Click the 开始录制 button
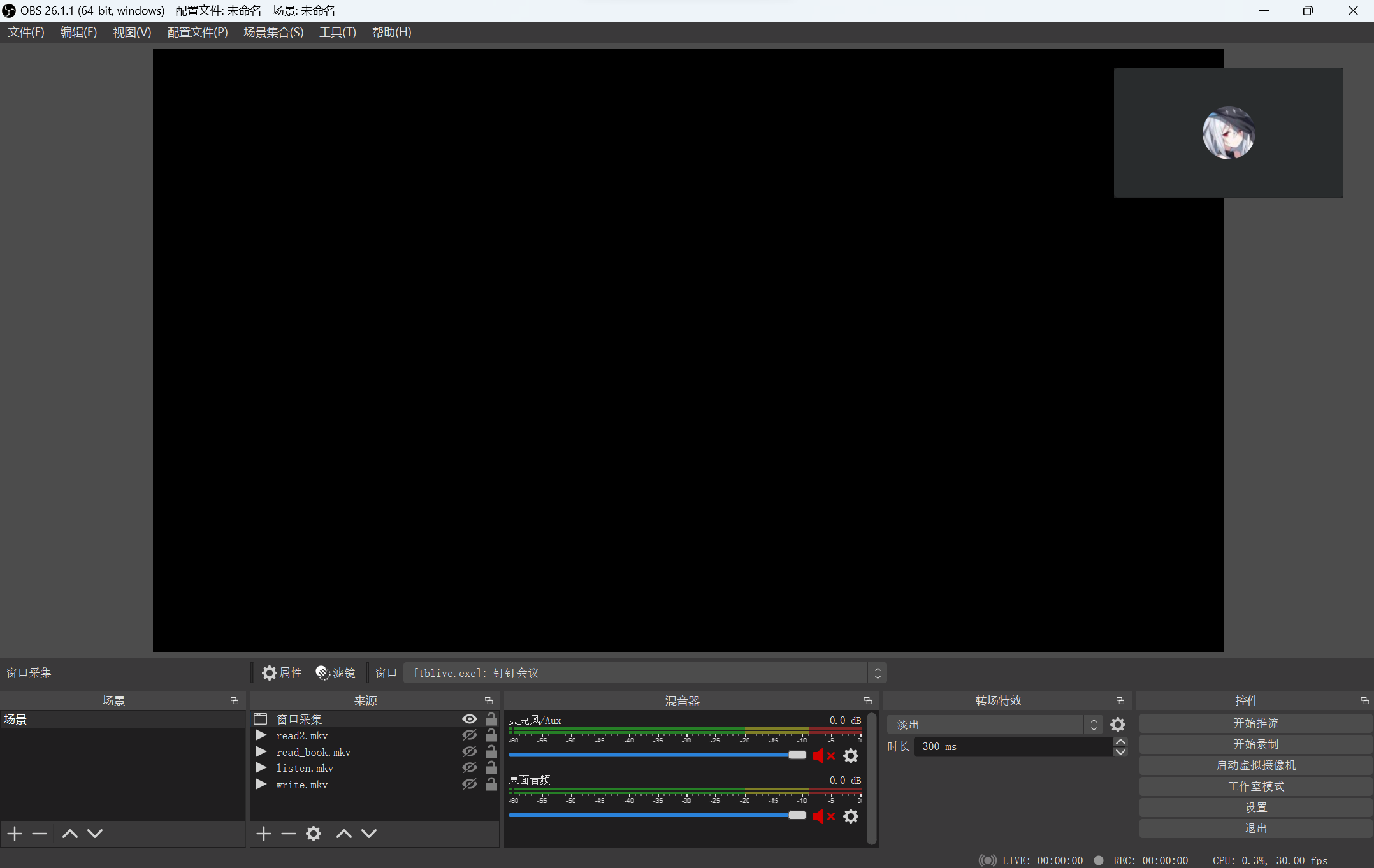Viewport: 1374px width, 868px height. click(1255, 744)
